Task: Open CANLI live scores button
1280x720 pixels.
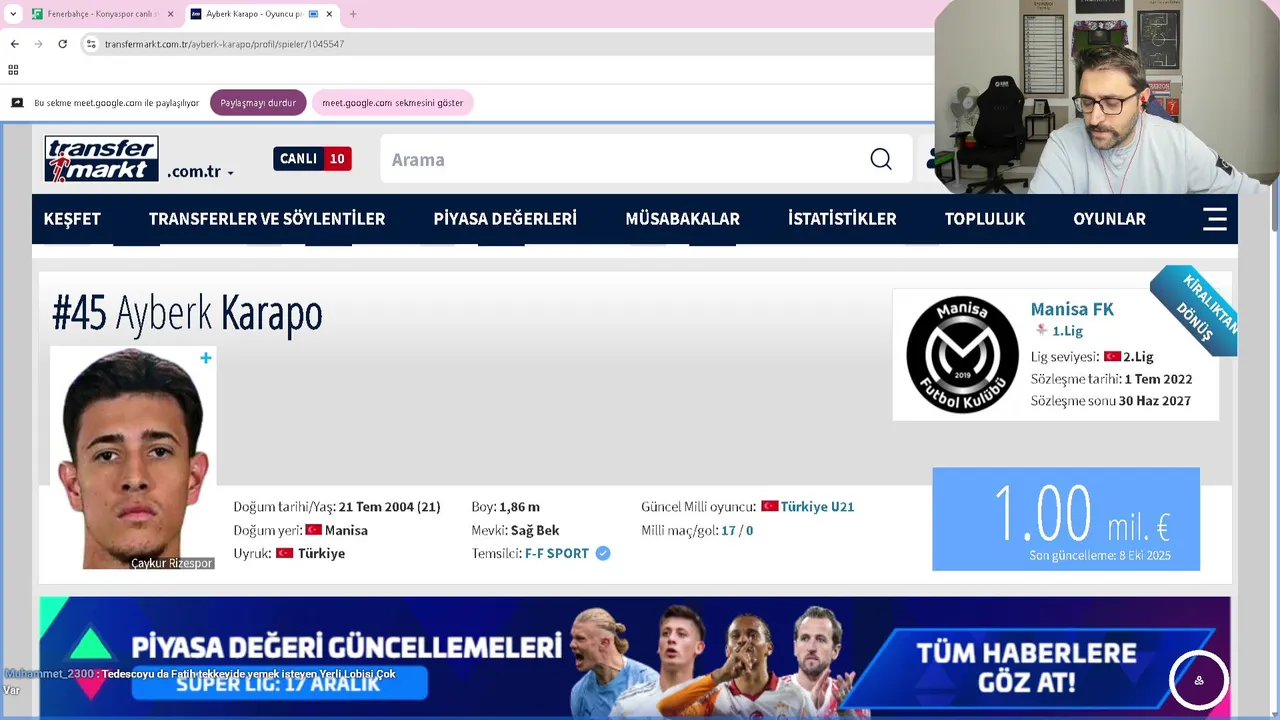Action: 312,159
